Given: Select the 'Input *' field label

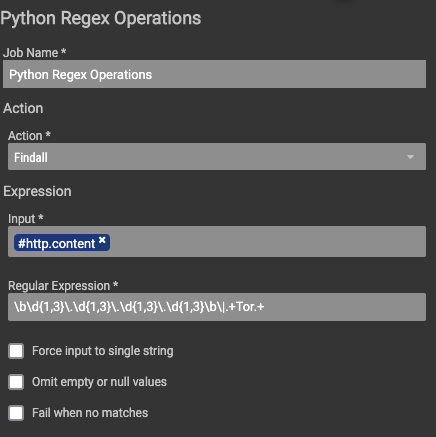Looking at the screenshot, I should [x=26, y=219].
